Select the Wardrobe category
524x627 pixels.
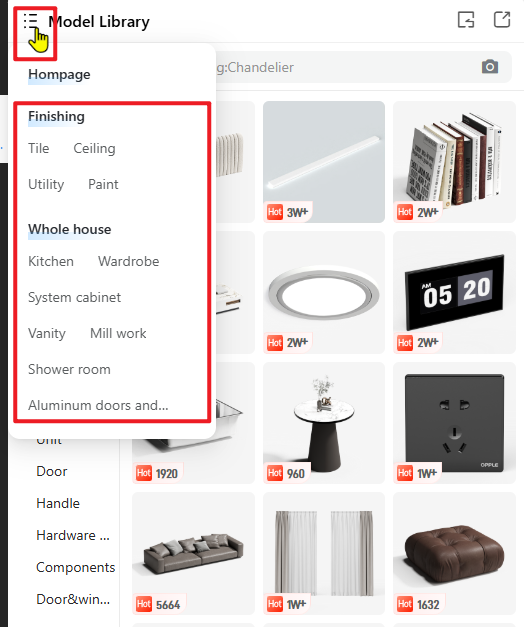(x=128, y=262)
